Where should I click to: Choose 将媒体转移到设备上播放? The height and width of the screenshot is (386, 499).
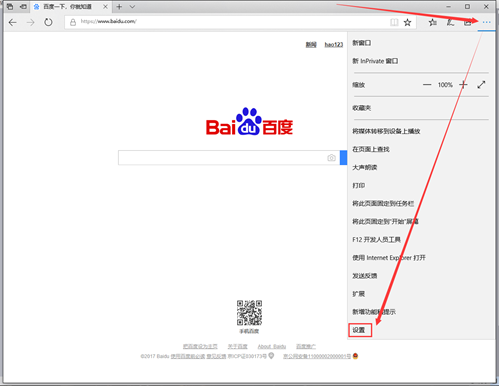tap(386, 131)
